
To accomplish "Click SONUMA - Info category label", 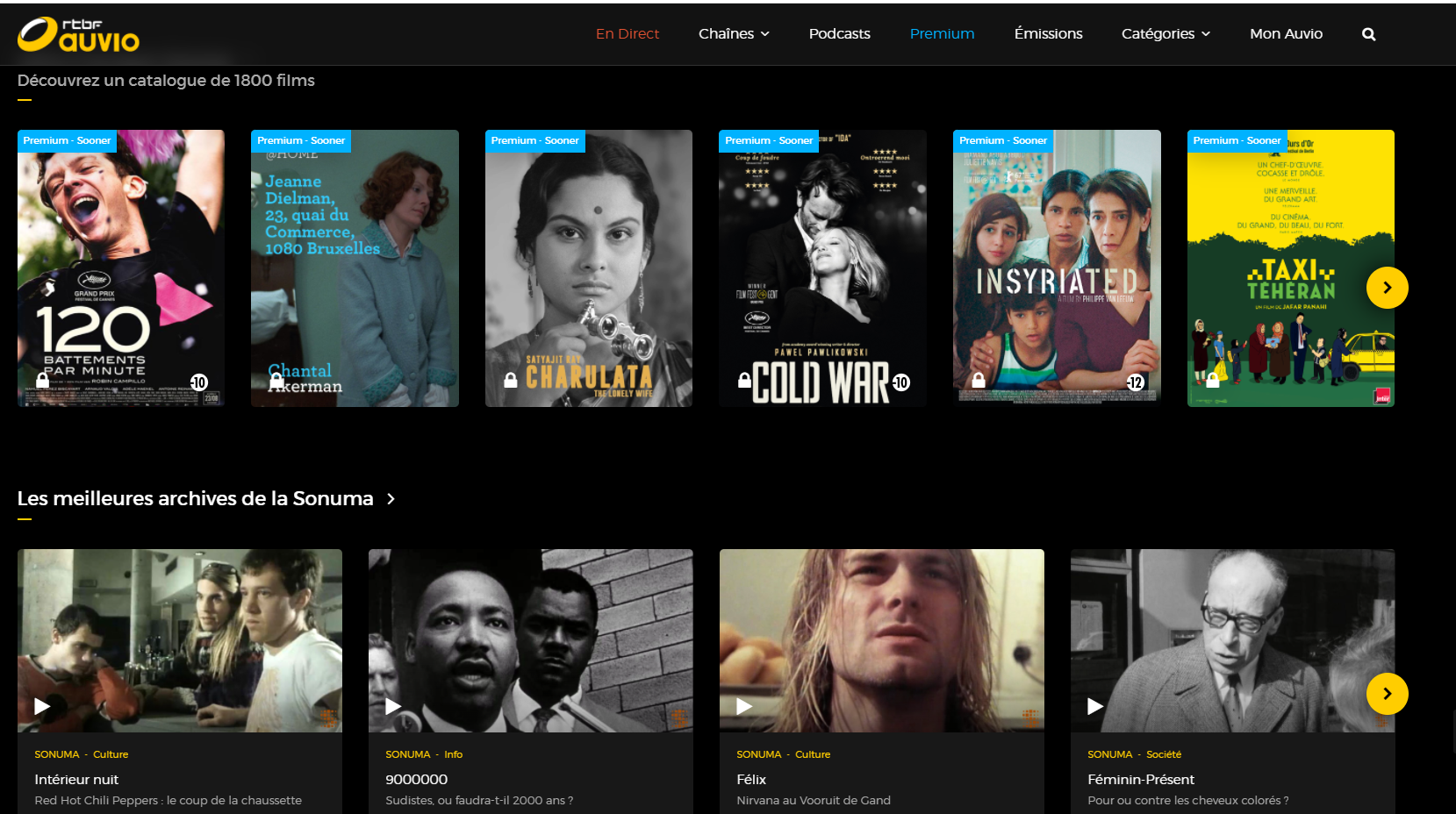I will (424, 754).
